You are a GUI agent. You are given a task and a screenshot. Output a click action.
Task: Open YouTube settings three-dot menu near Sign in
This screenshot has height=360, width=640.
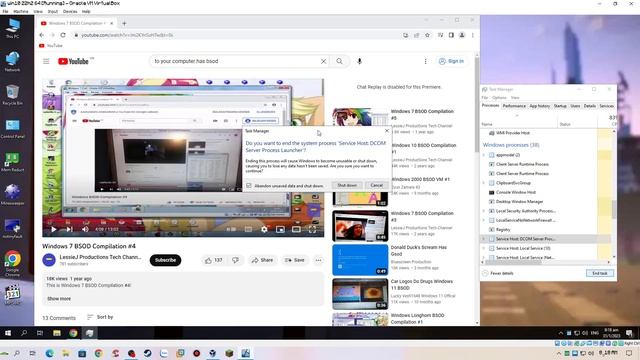click(x=425, y=61)
